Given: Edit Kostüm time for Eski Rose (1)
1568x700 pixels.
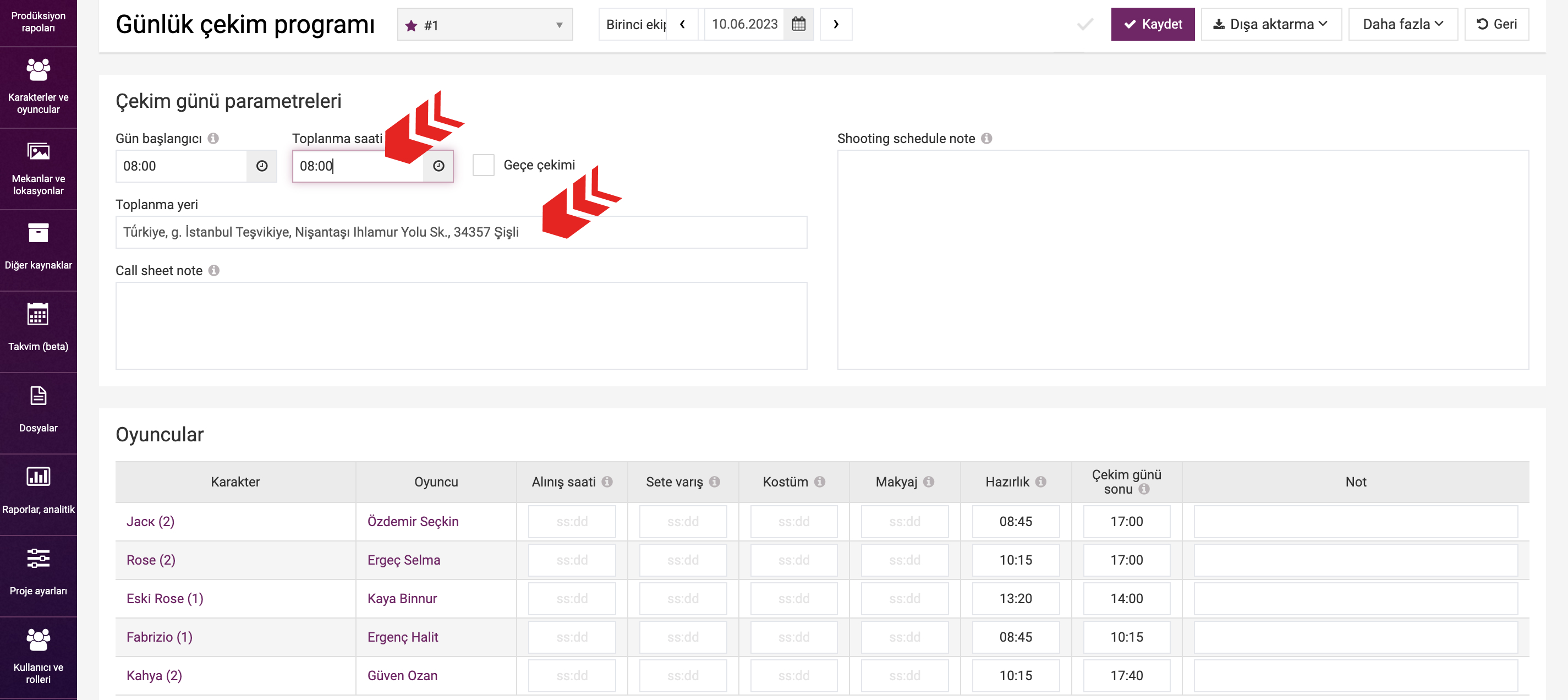Looking at the screenshot, I should coord(793,598).
